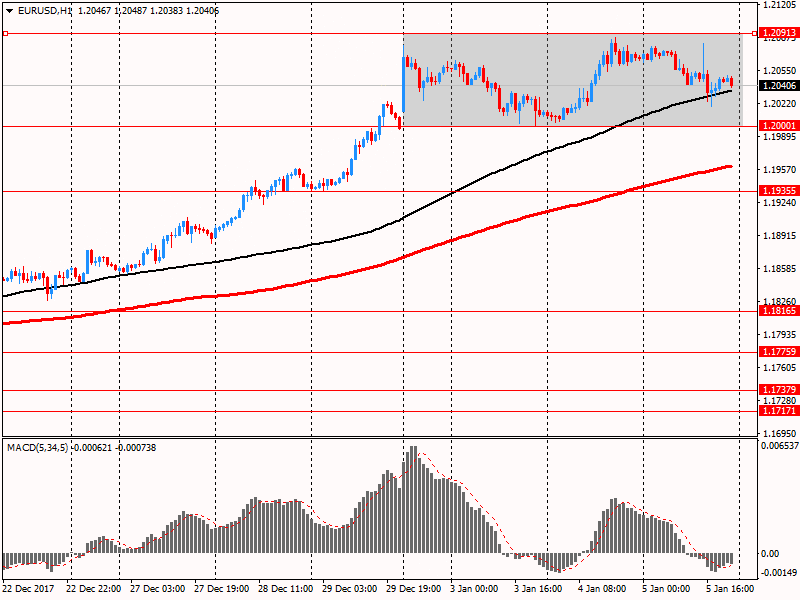Click the -0.00149 MACD scale value
Image resolution: width=800 pixels, height=600 pixels.
779,572
